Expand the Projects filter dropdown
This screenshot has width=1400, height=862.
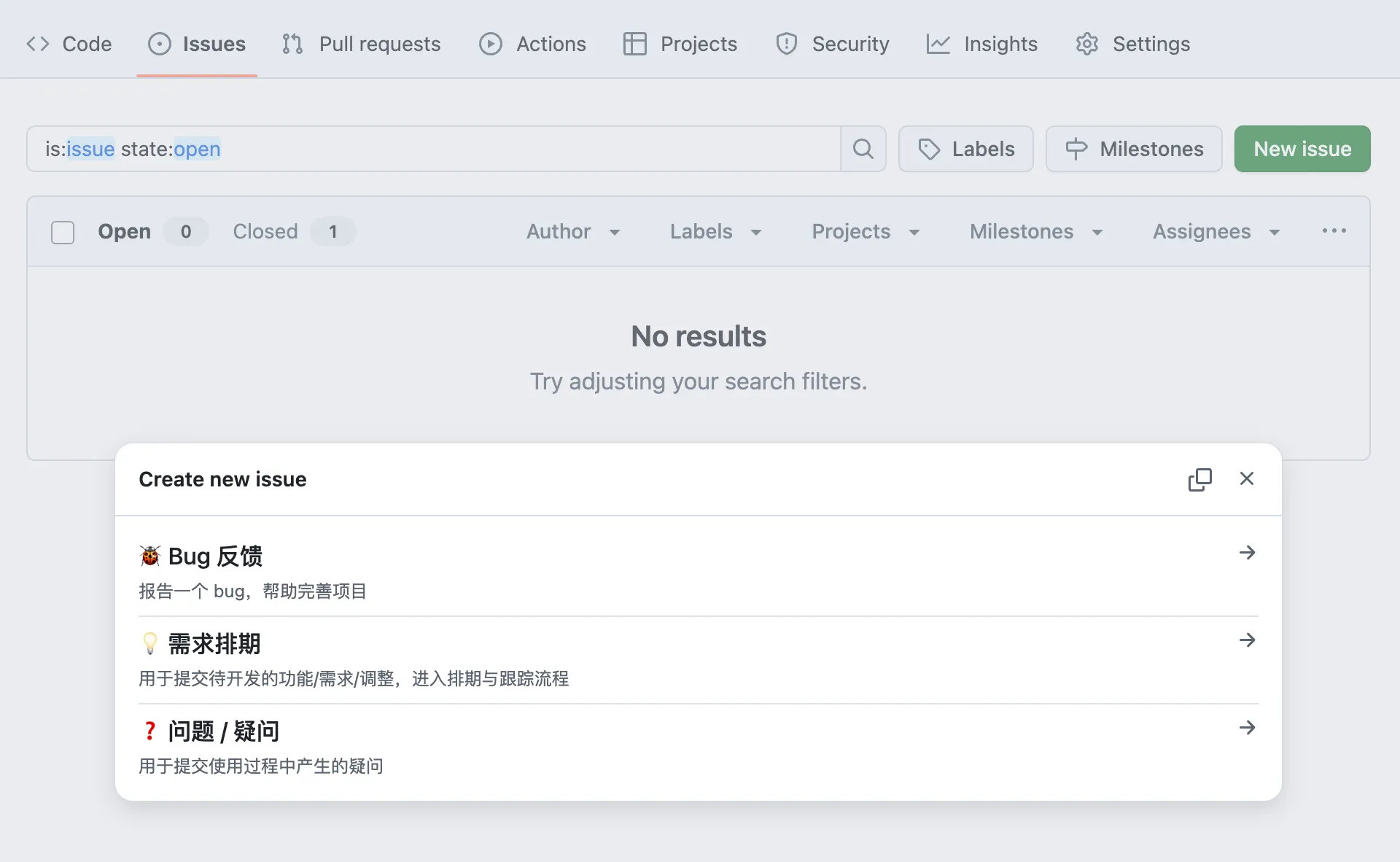[866, 232]
